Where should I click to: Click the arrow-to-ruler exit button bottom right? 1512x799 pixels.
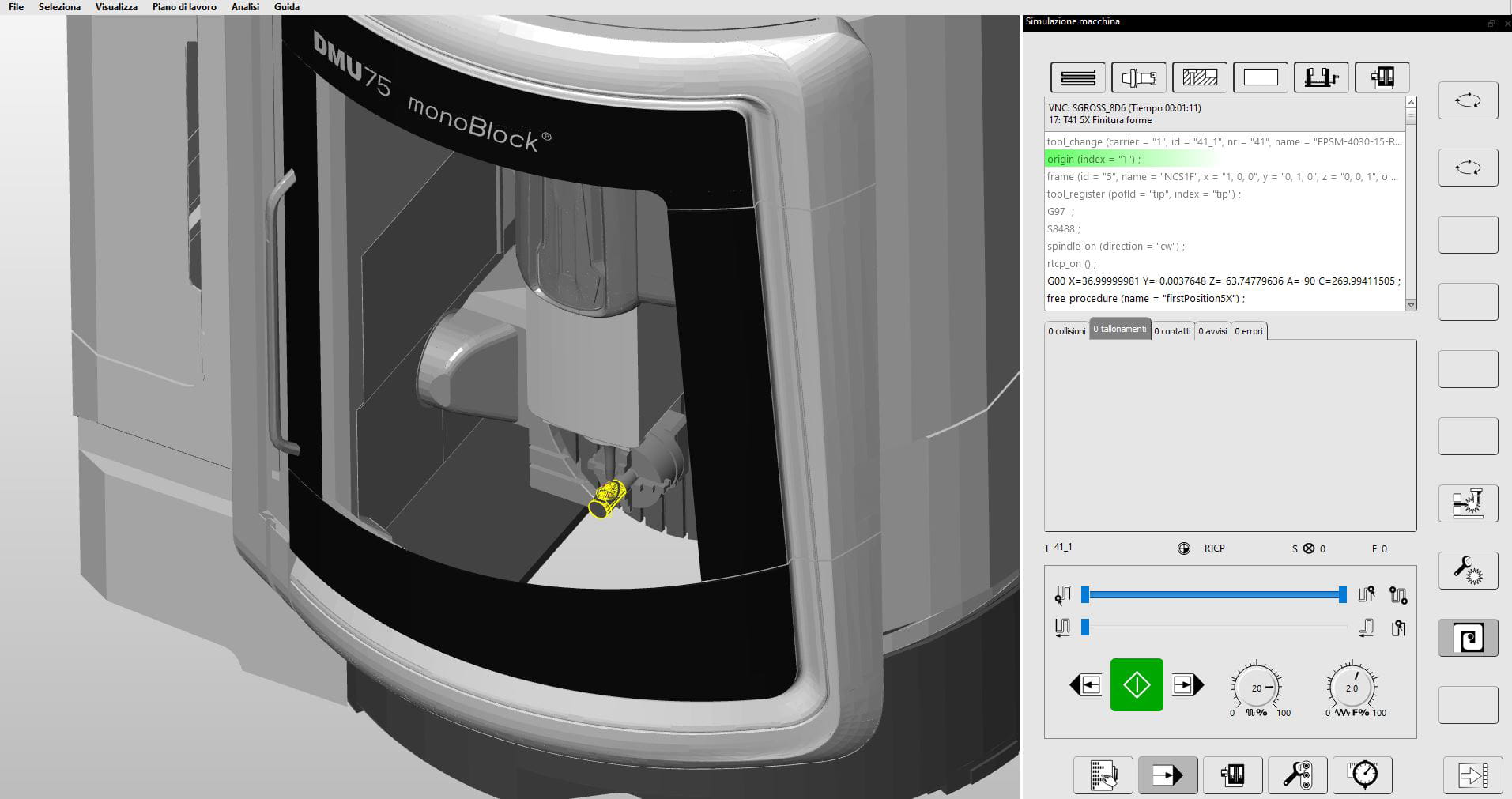click(1473, 775)
